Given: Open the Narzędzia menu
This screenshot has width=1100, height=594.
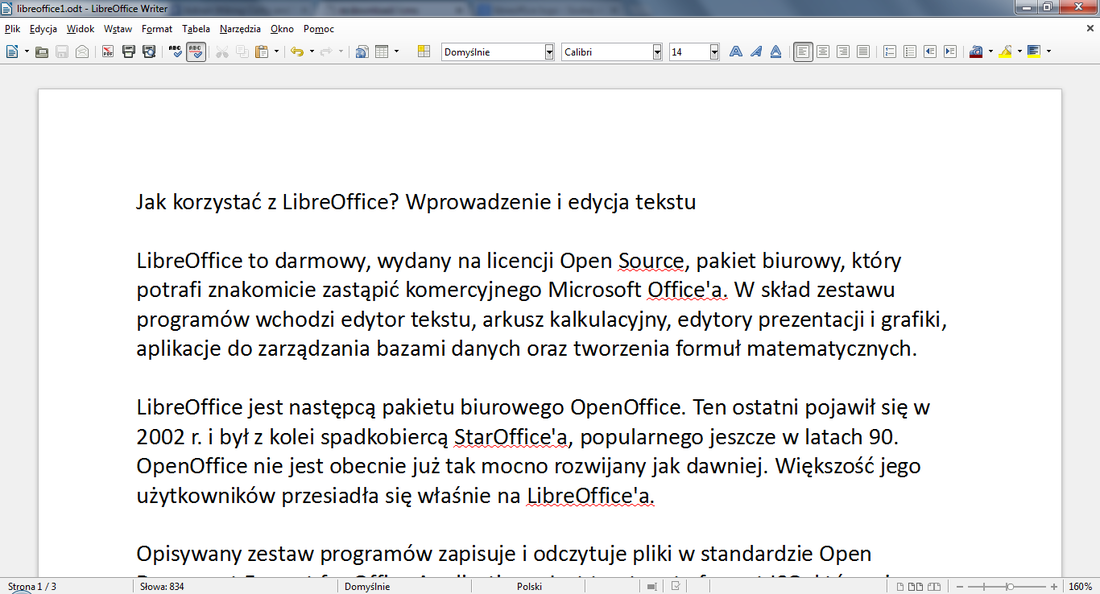Looking at the screenshot, I should click(x=240, y=29).
